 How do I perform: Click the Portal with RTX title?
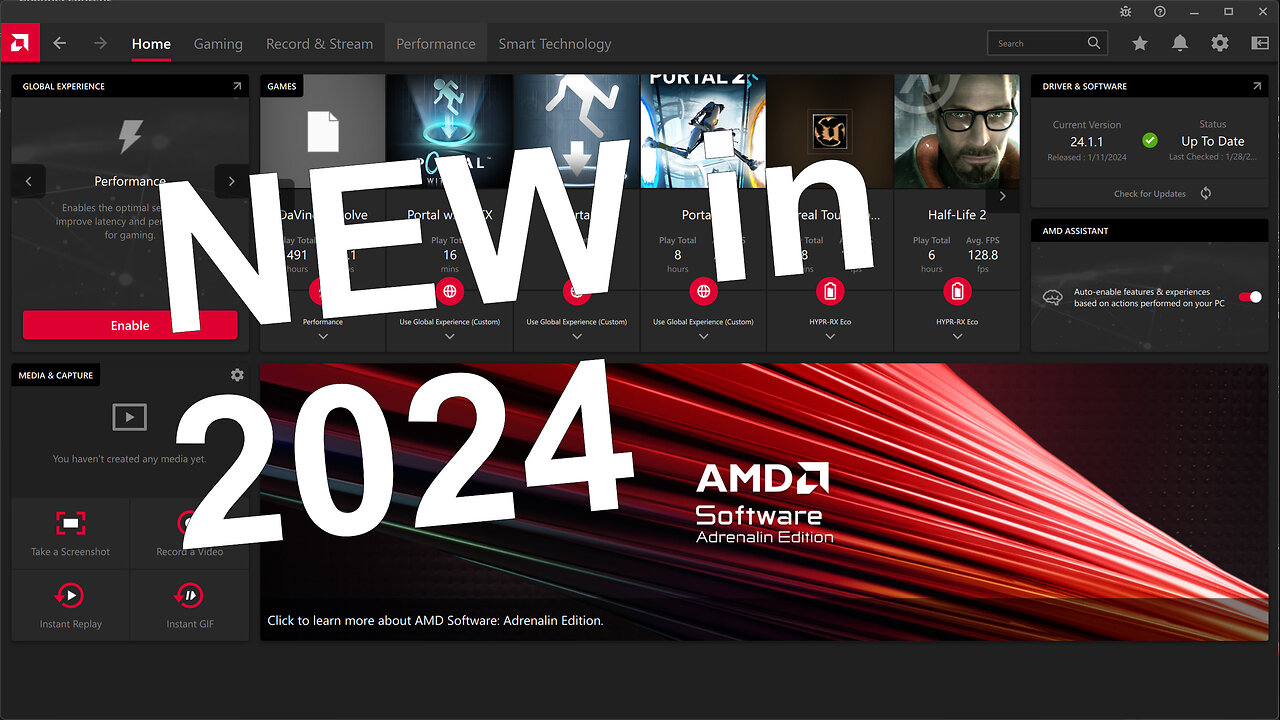[x=450, y=215]
